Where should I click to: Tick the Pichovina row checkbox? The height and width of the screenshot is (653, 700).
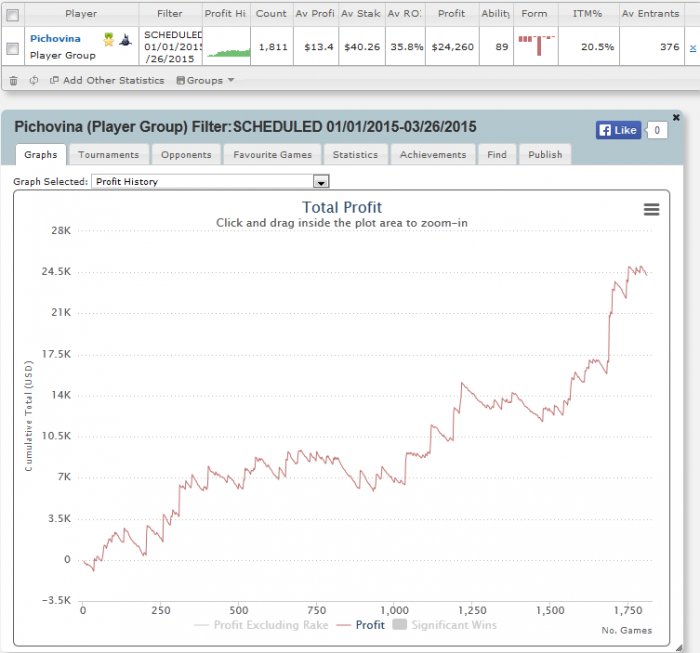[12, 48]
